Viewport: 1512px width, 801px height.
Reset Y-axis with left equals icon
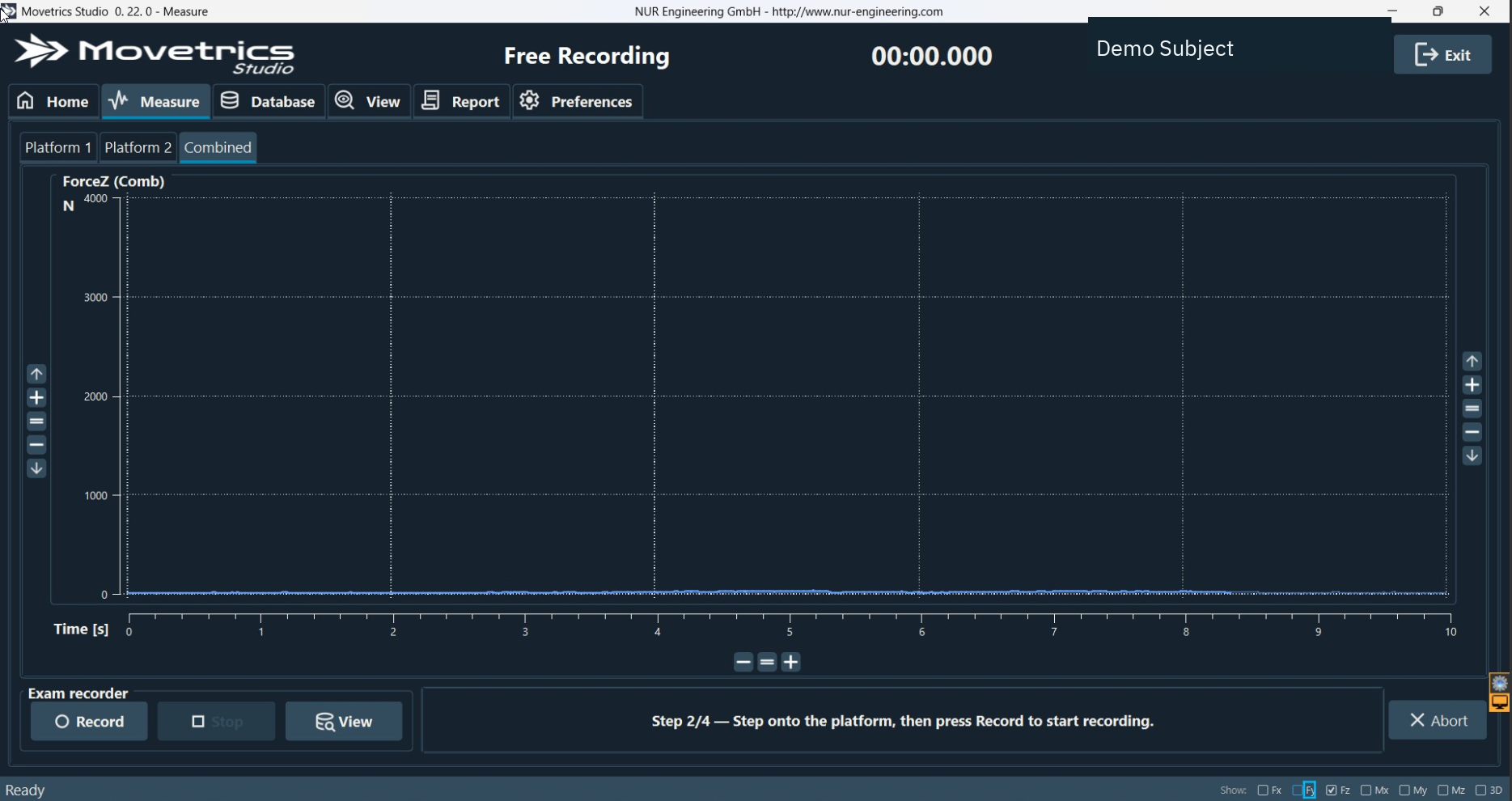[x=36, y=421]
